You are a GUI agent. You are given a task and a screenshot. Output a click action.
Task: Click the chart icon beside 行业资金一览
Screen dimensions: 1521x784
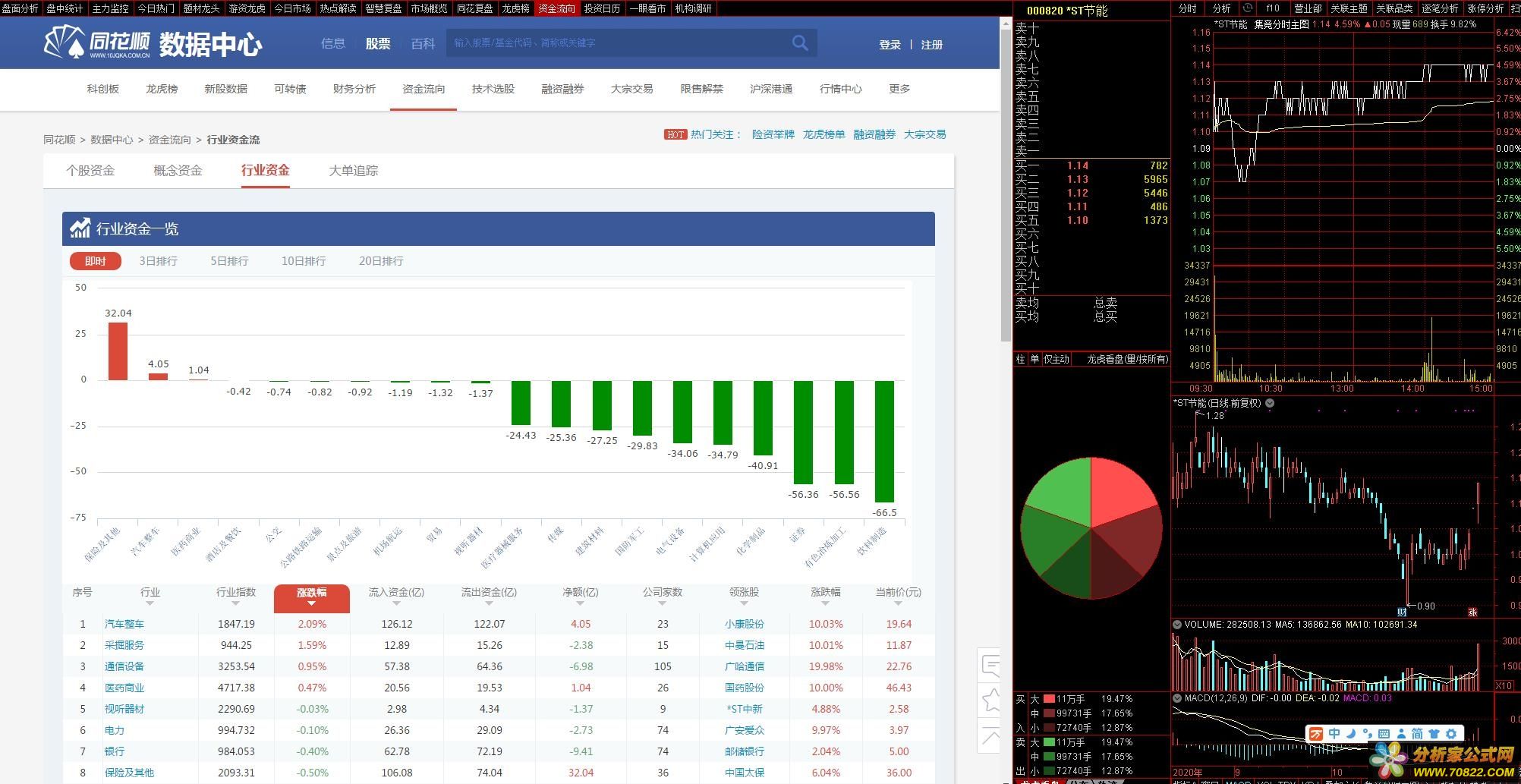coord(80,228)
